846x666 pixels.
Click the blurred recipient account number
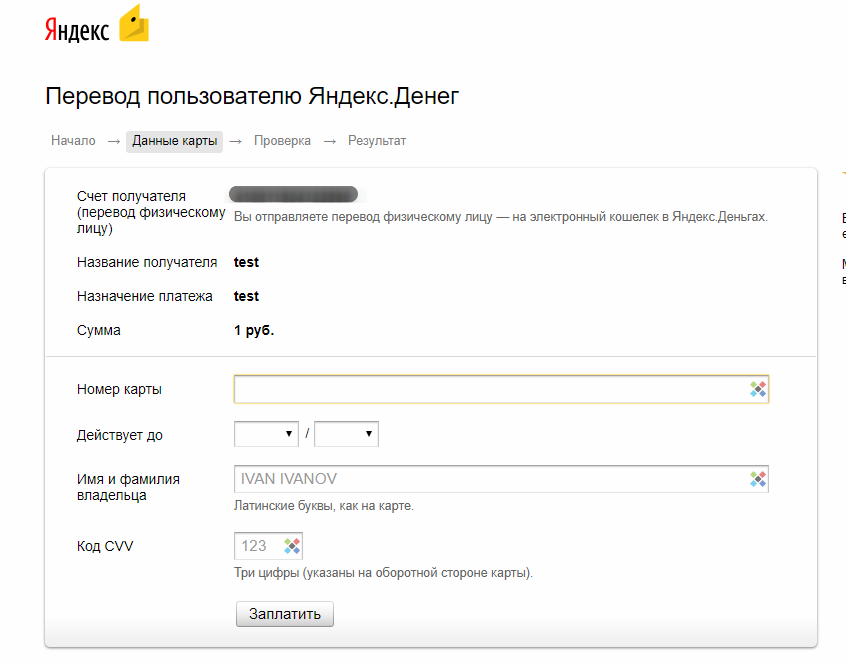point(294,194)
